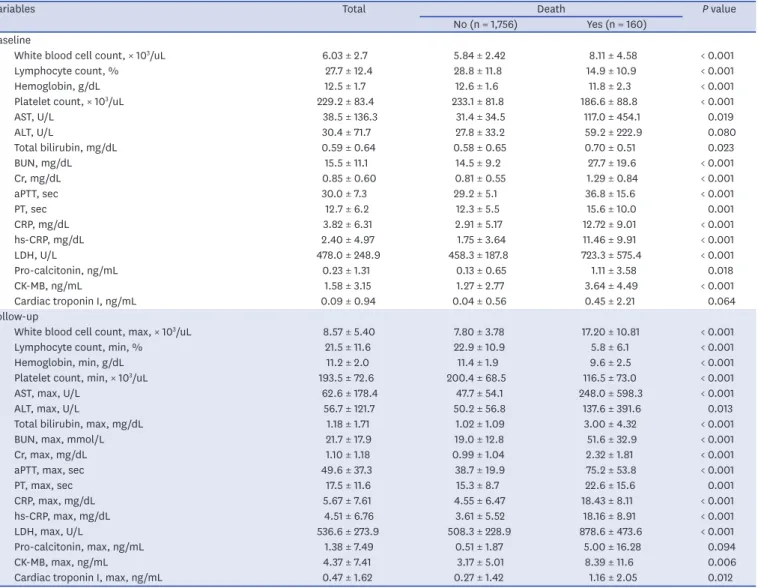Select the 'CRP, mg/dL' row label
The width and height of the screenshot is (758, 588).
(x=42, y=225)
